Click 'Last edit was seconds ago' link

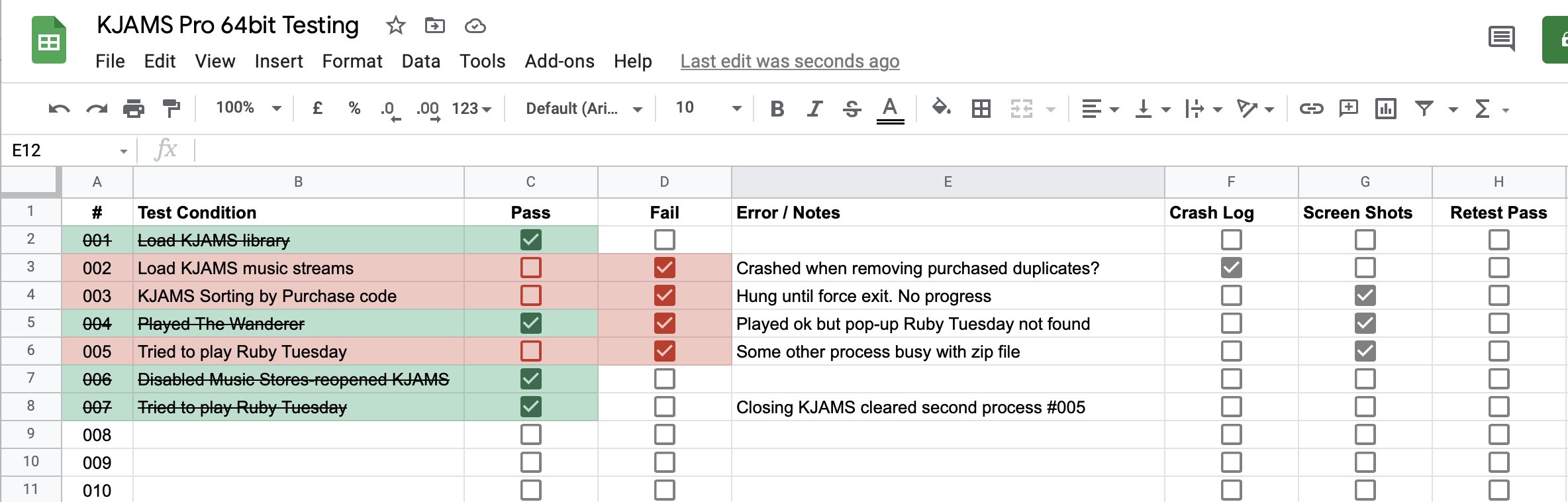pos(789,61)
